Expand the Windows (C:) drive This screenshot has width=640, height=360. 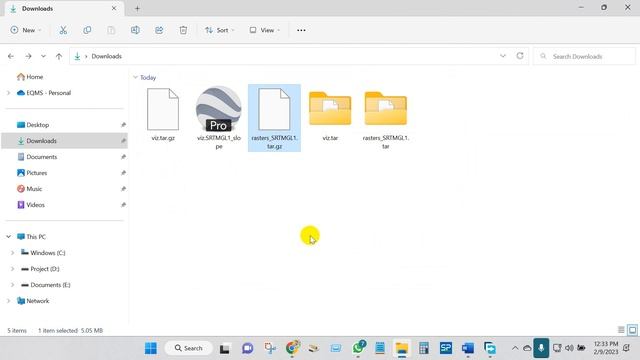click(13, 253)
